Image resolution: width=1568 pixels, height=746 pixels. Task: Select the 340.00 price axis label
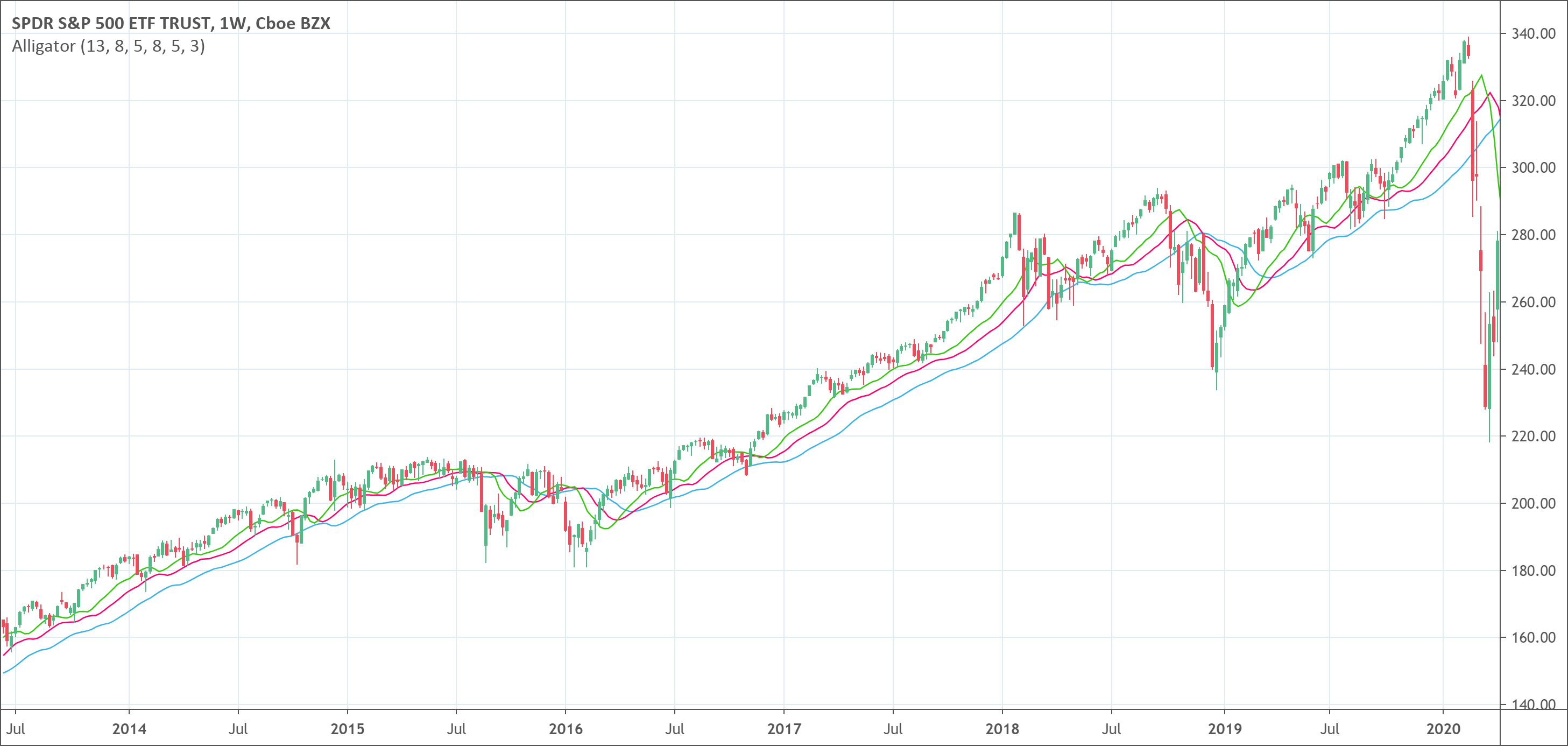pyautogui.click(x=1534, y=33)
